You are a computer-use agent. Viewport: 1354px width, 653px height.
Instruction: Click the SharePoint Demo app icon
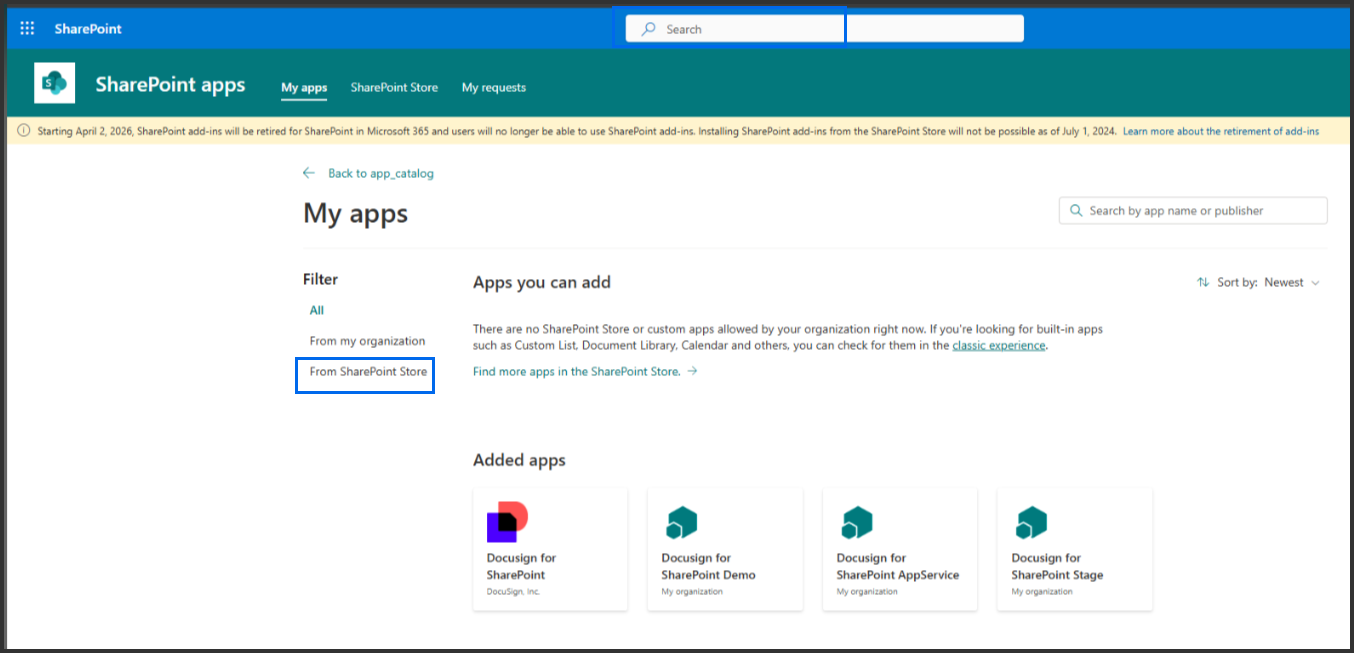tap(681, 522)
